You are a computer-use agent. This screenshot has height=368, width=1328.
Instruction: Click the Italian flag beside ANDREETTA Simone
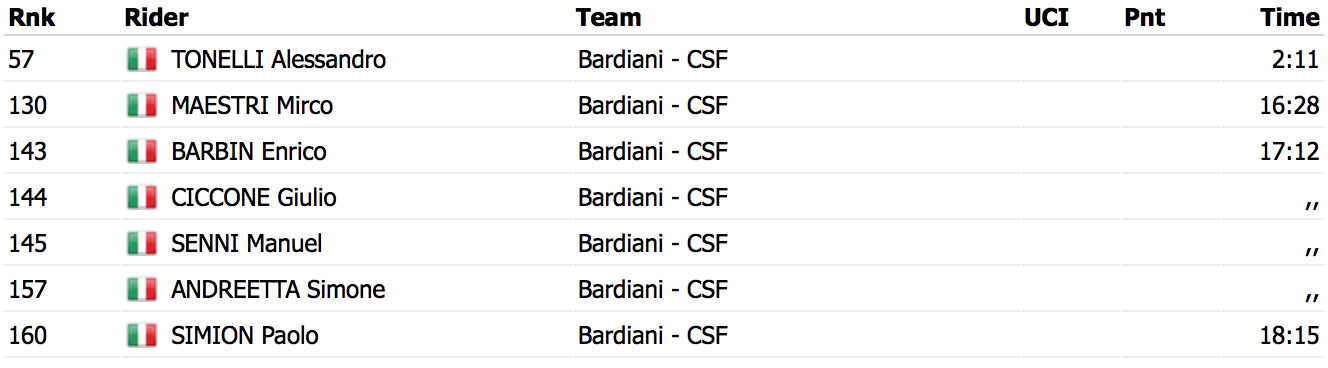[142, 290]
